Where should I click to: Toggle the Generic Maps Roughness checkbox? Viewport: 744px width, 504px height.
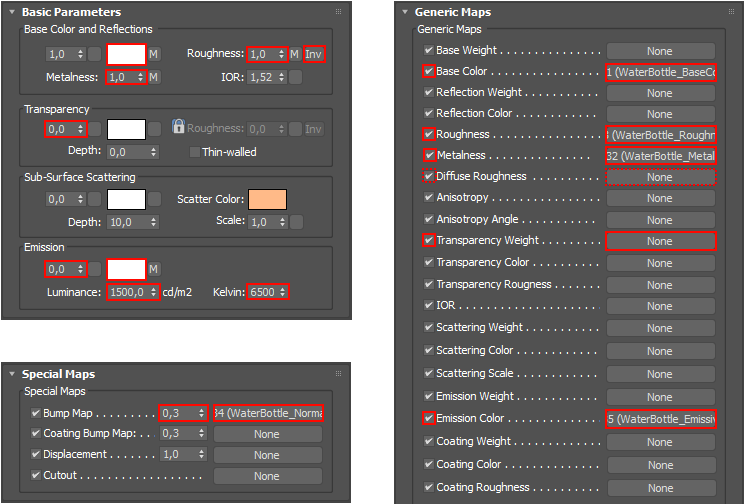429,134
